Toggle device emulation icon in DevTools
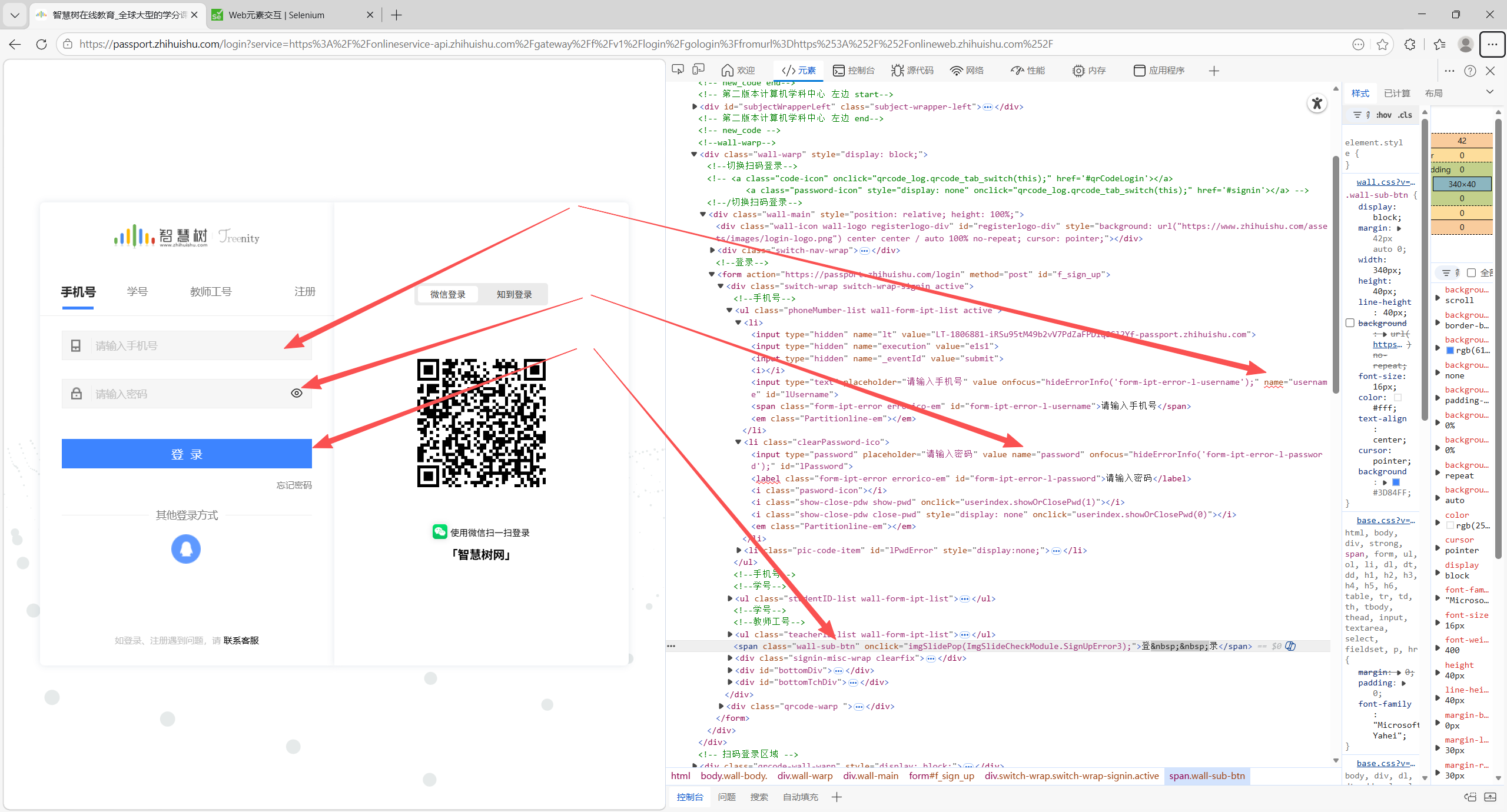This screenshot has height=812, width=1507. (x=699, y=70)
